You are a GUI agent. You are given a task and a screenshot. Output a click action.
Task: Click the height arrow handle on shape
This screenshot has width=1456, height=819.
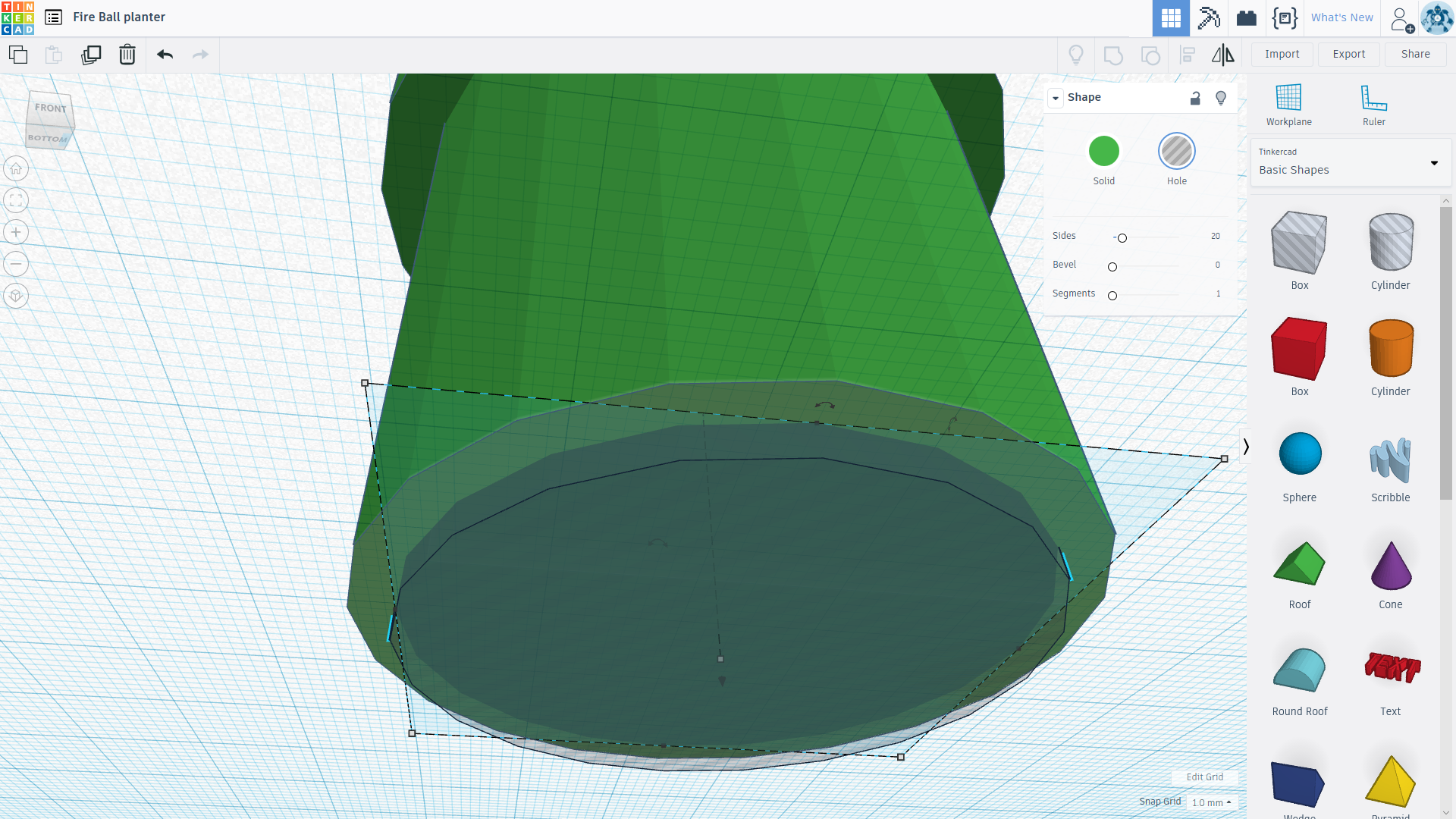pyautogui.click(x=721, y=682)
